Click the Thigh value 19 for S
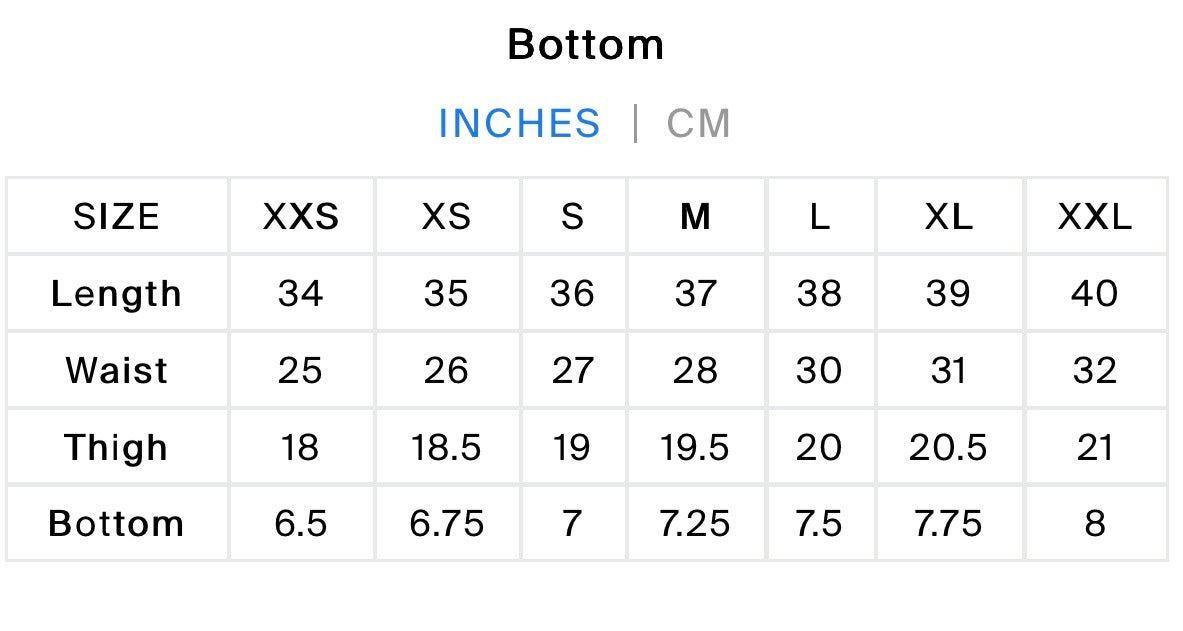Image resolution: width=1183 pixels, height=631 pixels. tap(571, 448)
